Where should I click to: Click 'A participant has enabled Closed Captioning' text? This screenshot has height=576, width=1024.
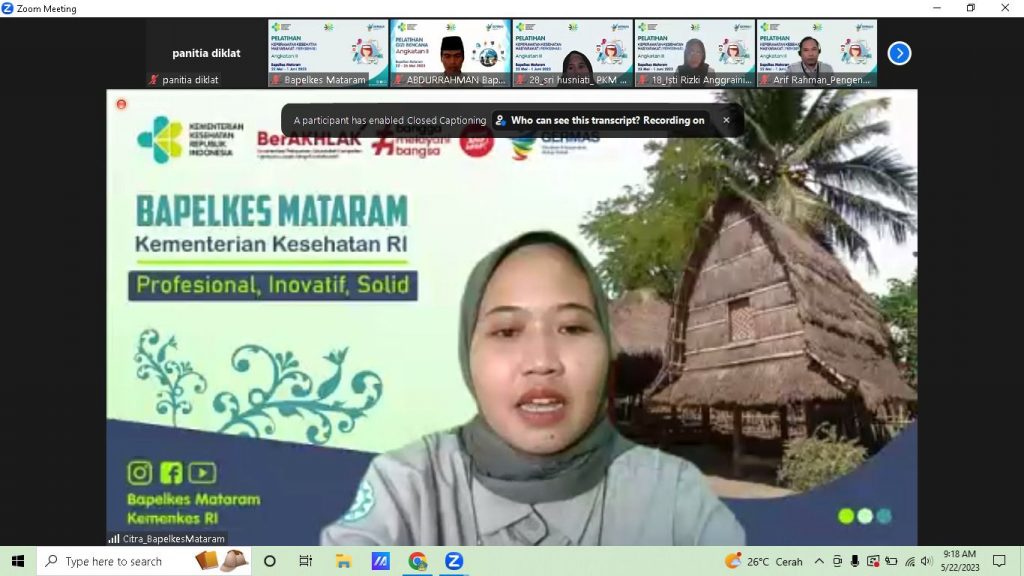390,120
